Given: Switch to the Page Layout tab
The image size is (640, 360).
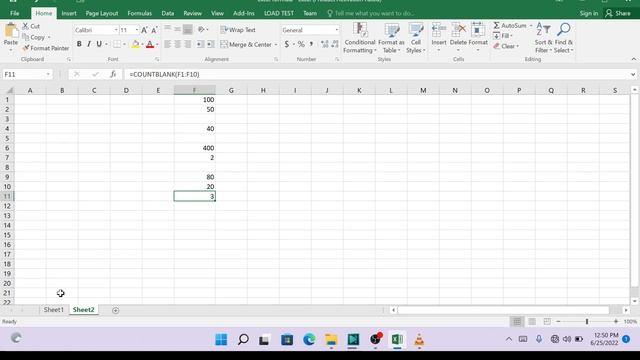Looking at the screenshot, I should (x=102, y=13).
